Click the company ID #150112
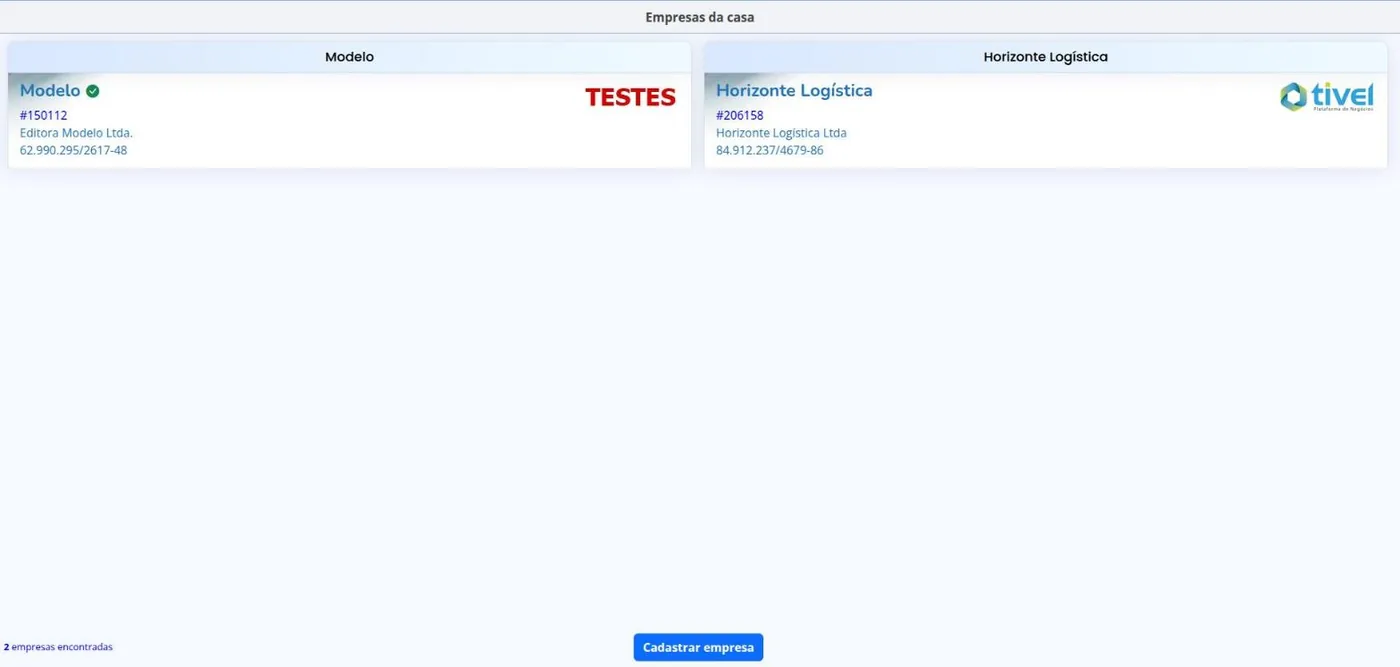The height and width of the screenshot is (667, 1400). pyautogui.click(x=44, y=115)
